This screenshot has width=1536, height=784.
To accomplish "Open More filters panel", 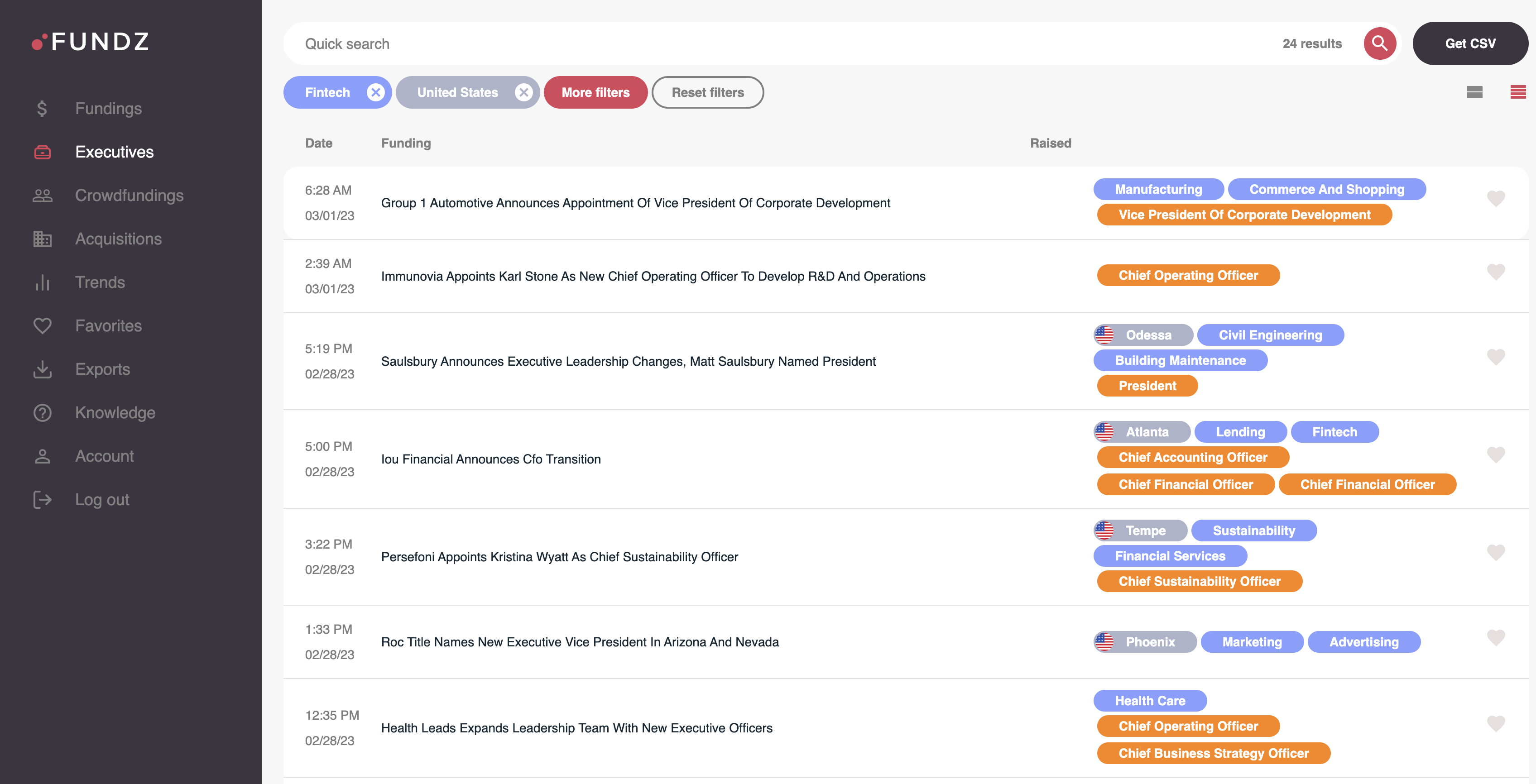I will (595, 92).
